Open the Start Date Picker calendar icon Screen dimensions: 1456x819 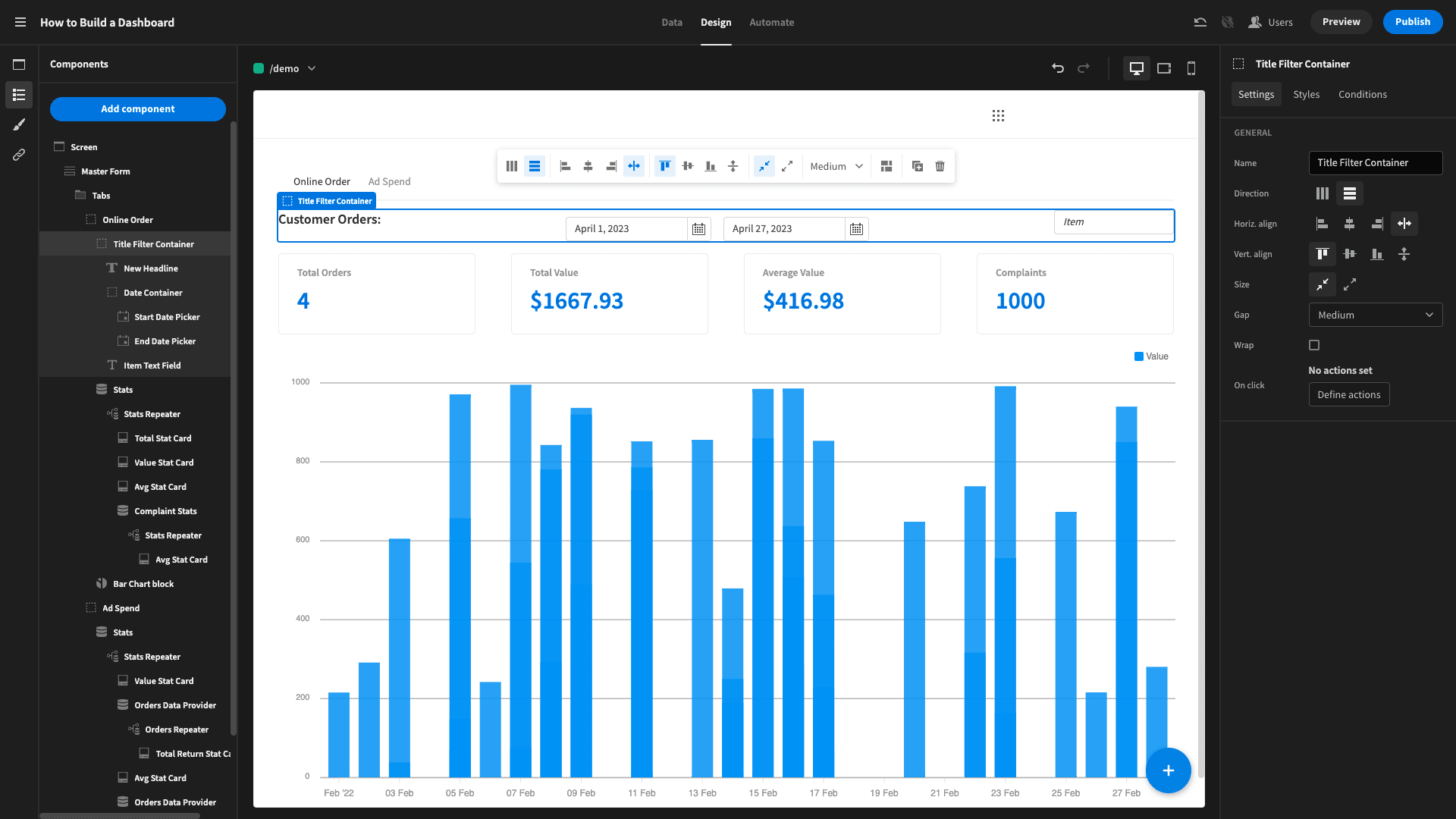click(699, 229)
